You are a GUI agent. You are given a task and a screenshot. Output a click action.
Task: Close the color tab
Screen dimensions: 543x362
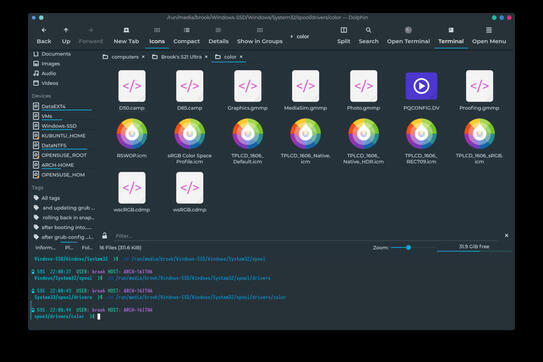click(x=241, y=57)
